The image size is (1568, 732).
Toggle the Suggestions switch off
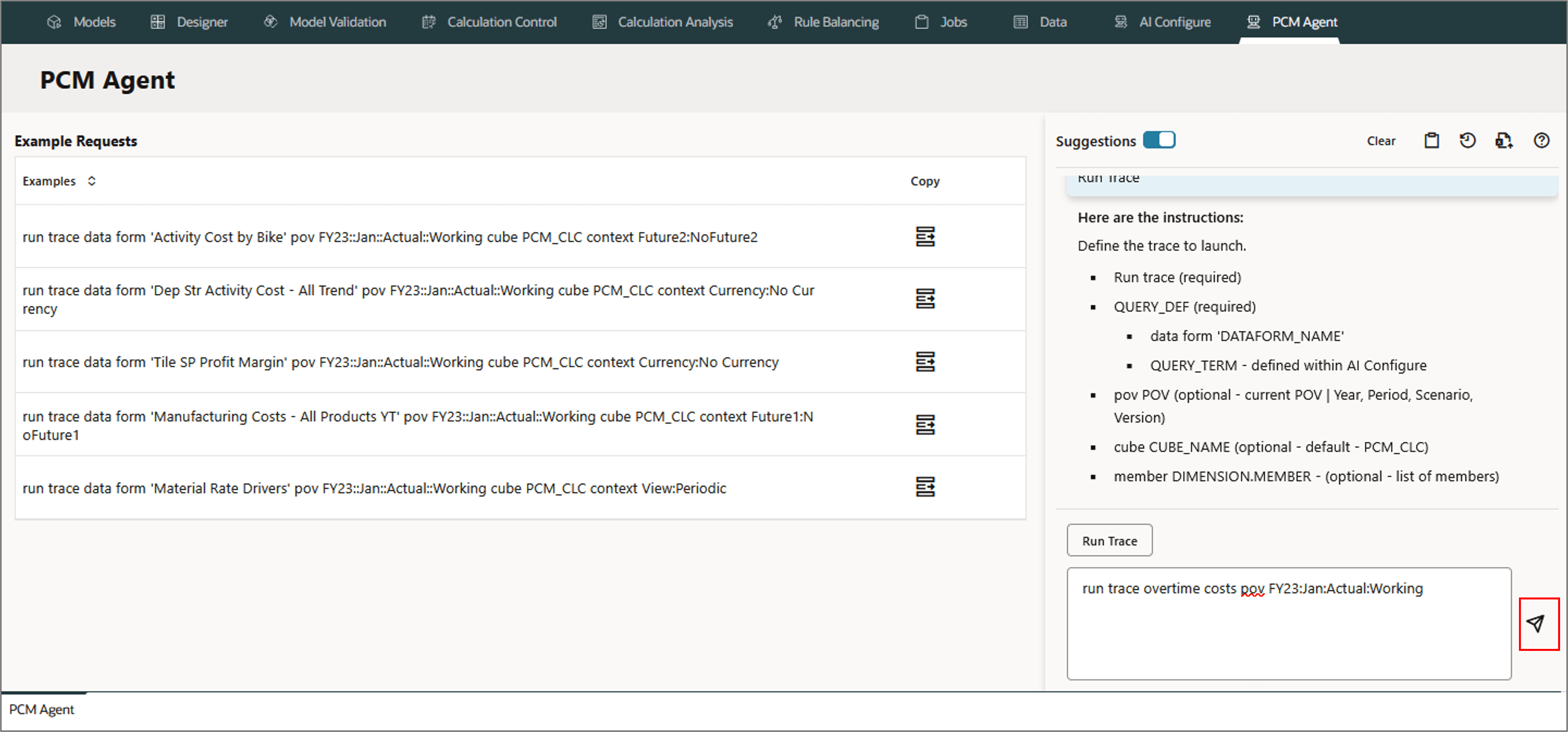1158,140
